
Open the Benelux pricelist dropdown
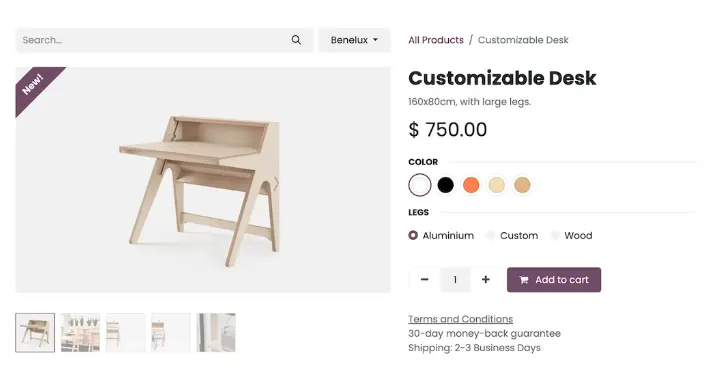[354, 40]
